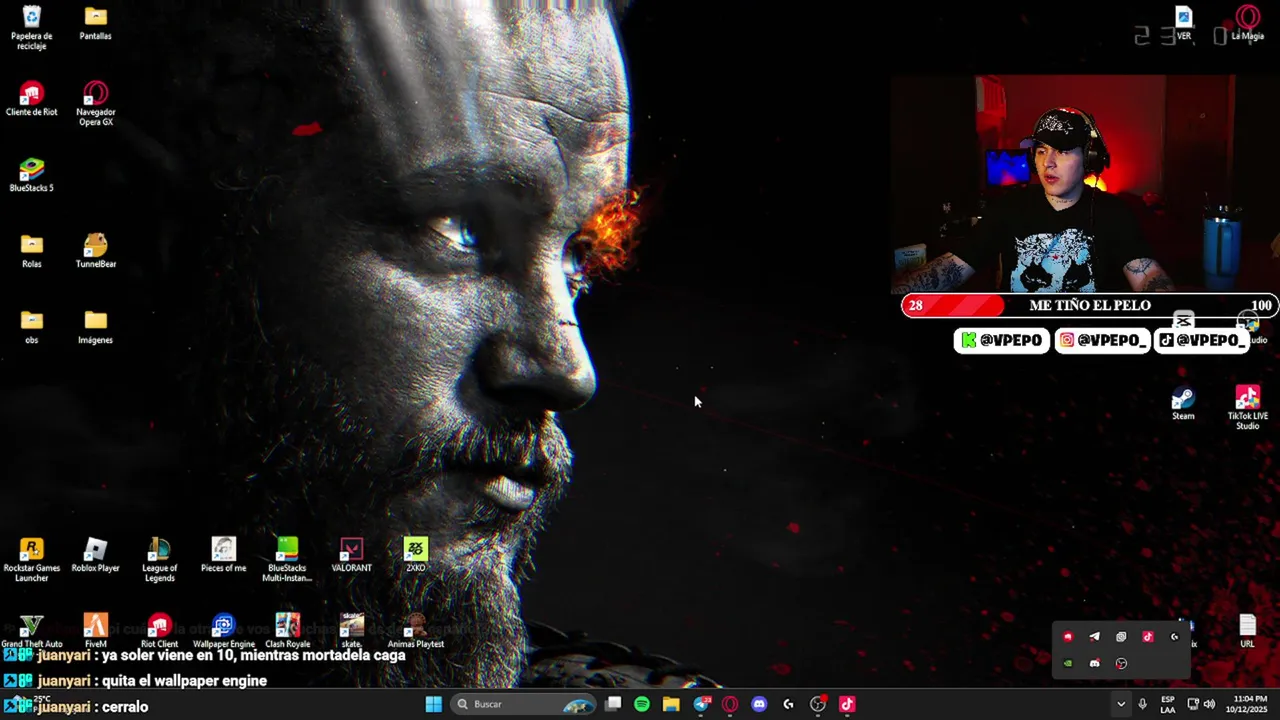The width and height of the screenshot is (1280, 720).
Task: Launch Clash Royale desktop icon
Action: (x=287, y=631)
